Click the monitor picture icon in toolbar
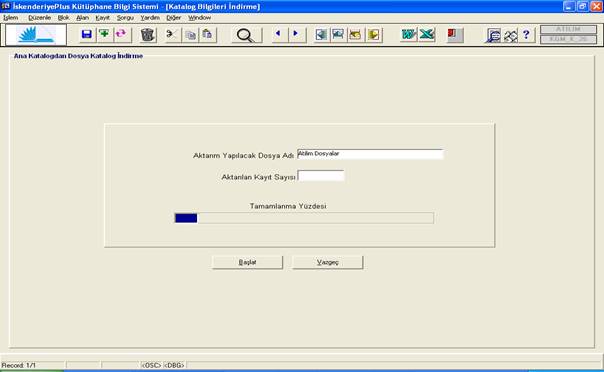The width and height of the screenshot is (604, 372). tap(338, 35)
